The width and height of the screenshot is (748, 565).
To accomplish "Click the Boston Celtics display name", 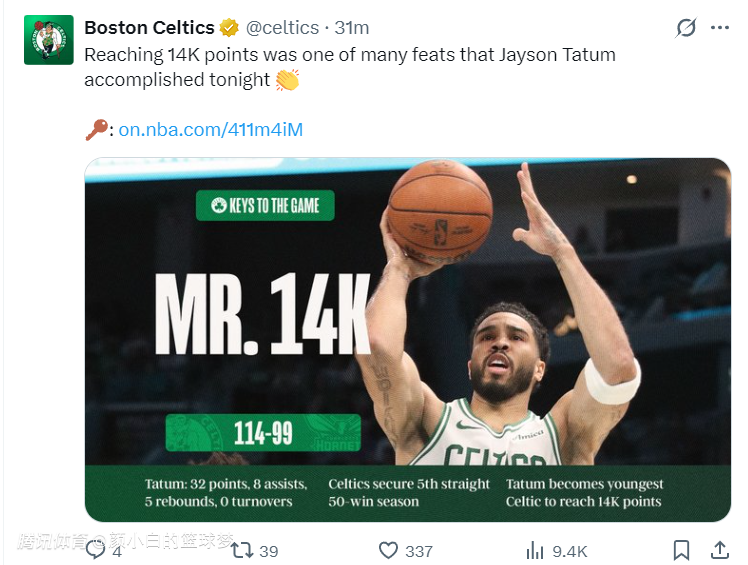I will (x=149, y=28).
